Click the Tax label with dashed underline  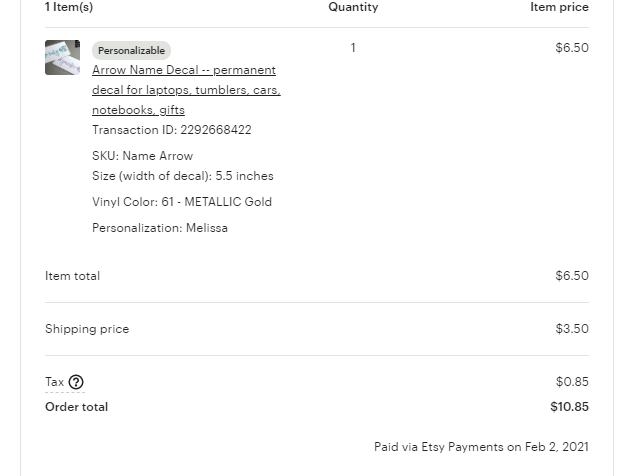click(55, 382)
